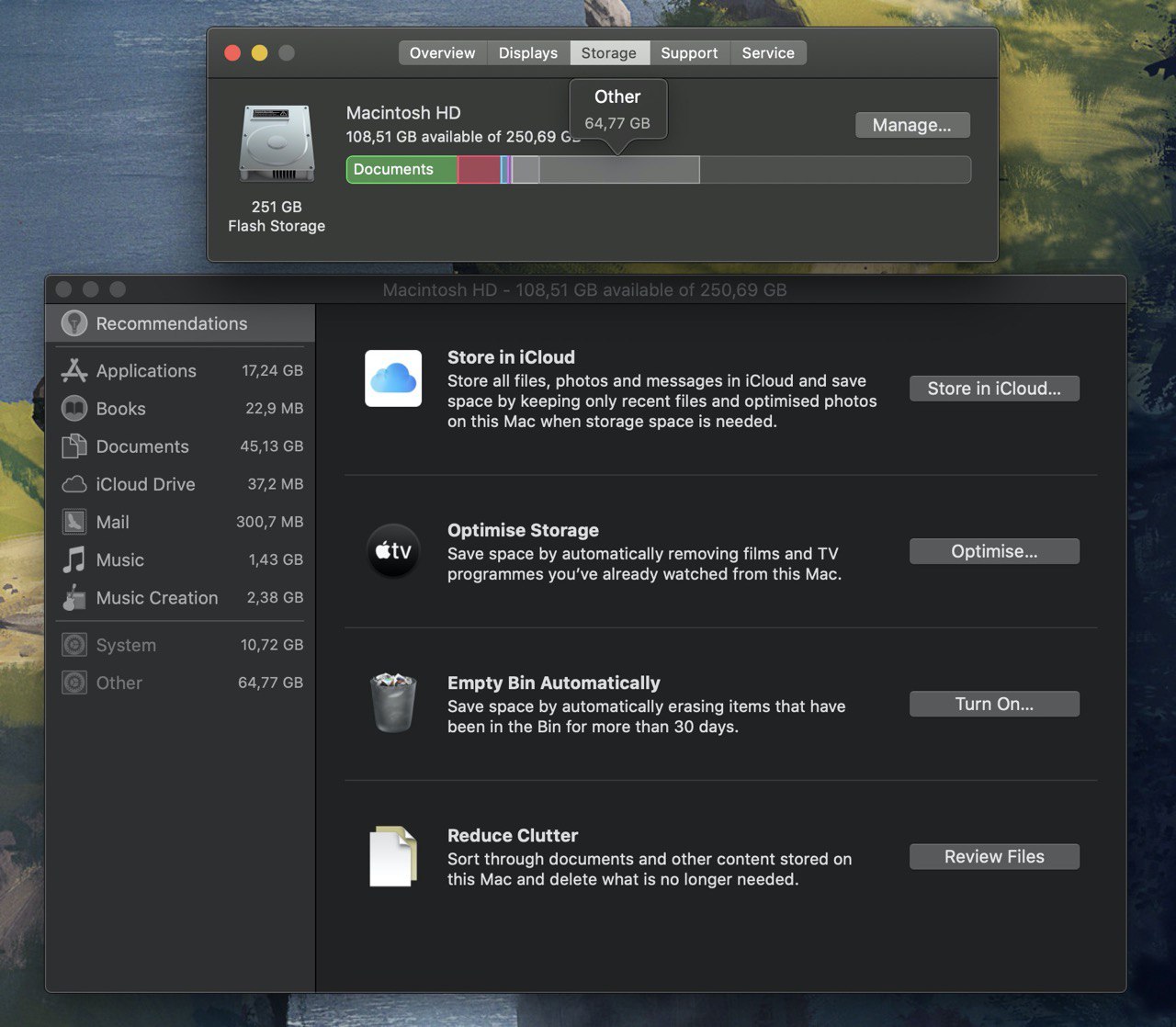Click the Store in iCloud heading

pos(511,357)
